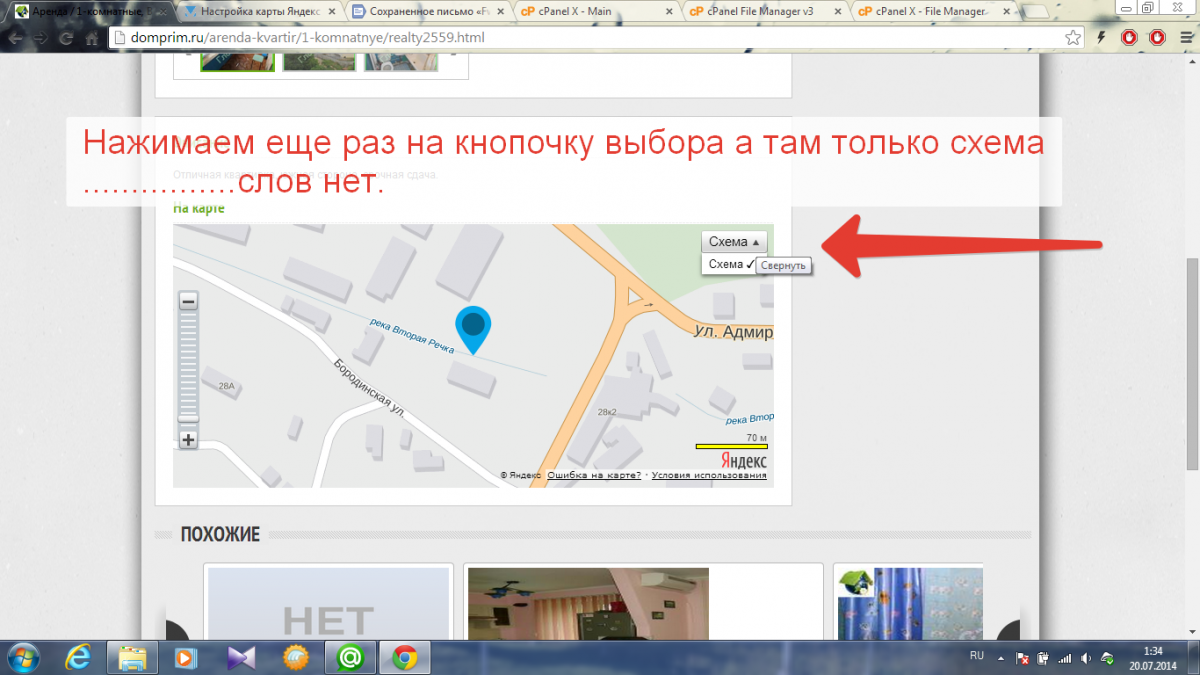Image resolution: width=1200 pixels, height=675 pixels.
Task: Open the green @ mail agent in taskbar
Action: click(x=351, y=657)
